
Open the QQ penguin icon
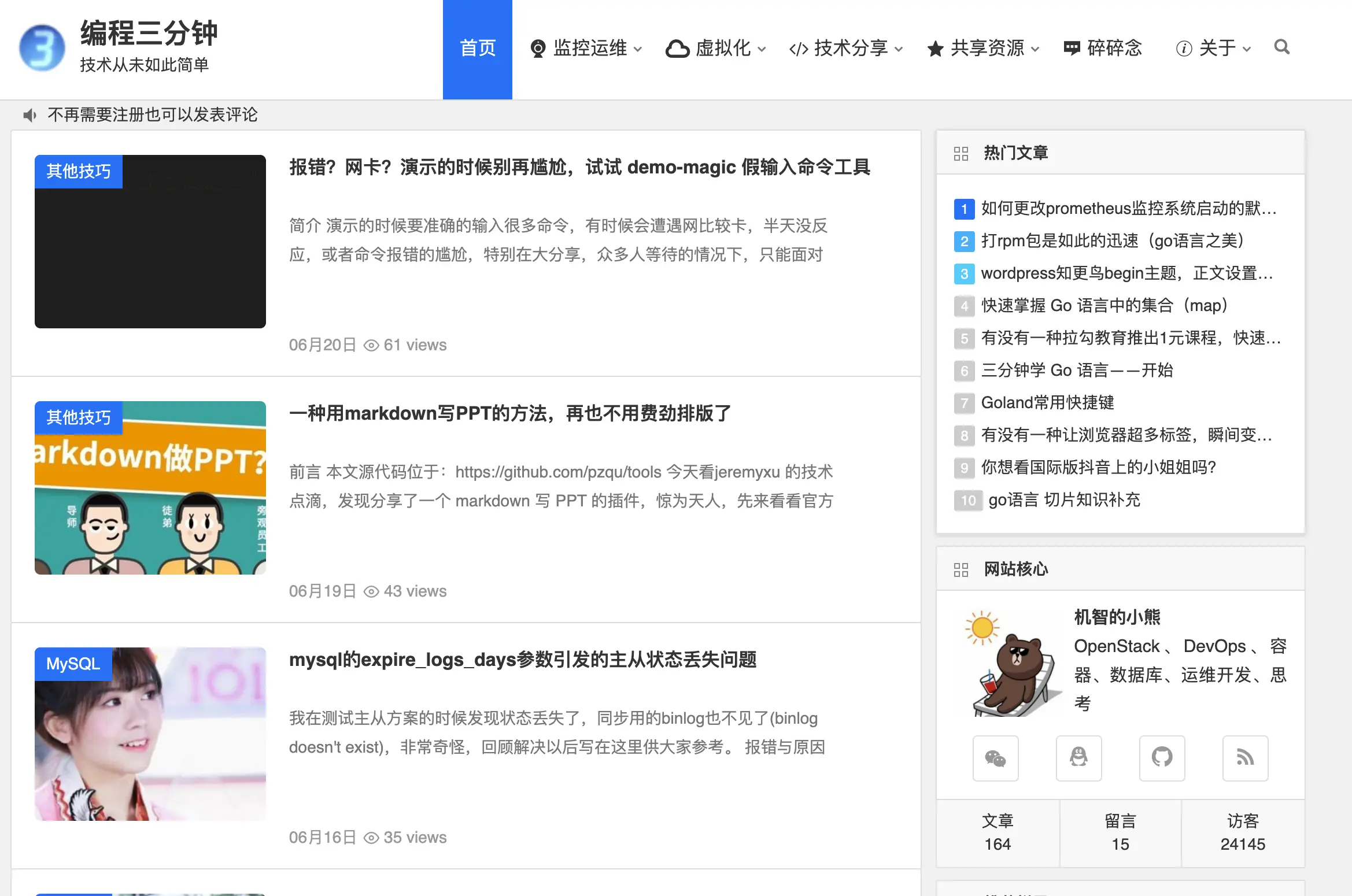(1078, 758)
